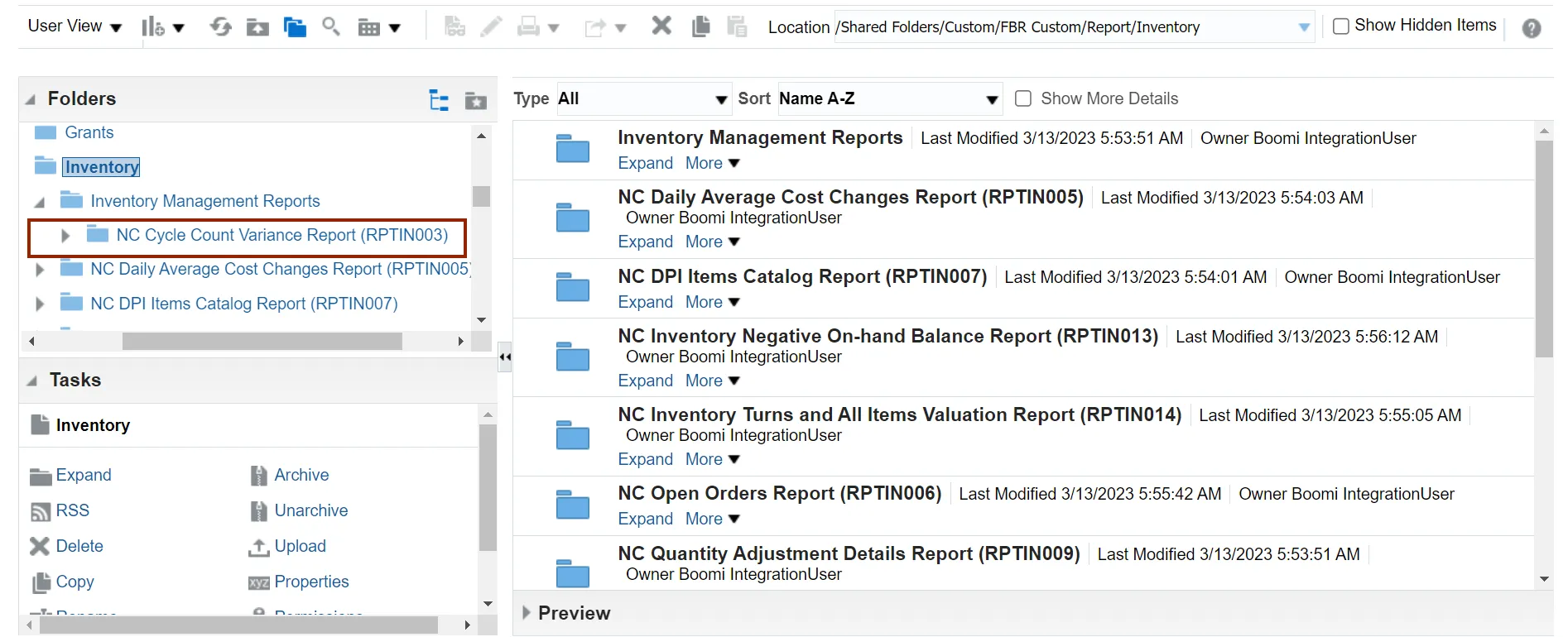This screenshot has width=1568, height=637.
Task: Click the Up folder icon in toolbar
Action: [x=257, y=27]
